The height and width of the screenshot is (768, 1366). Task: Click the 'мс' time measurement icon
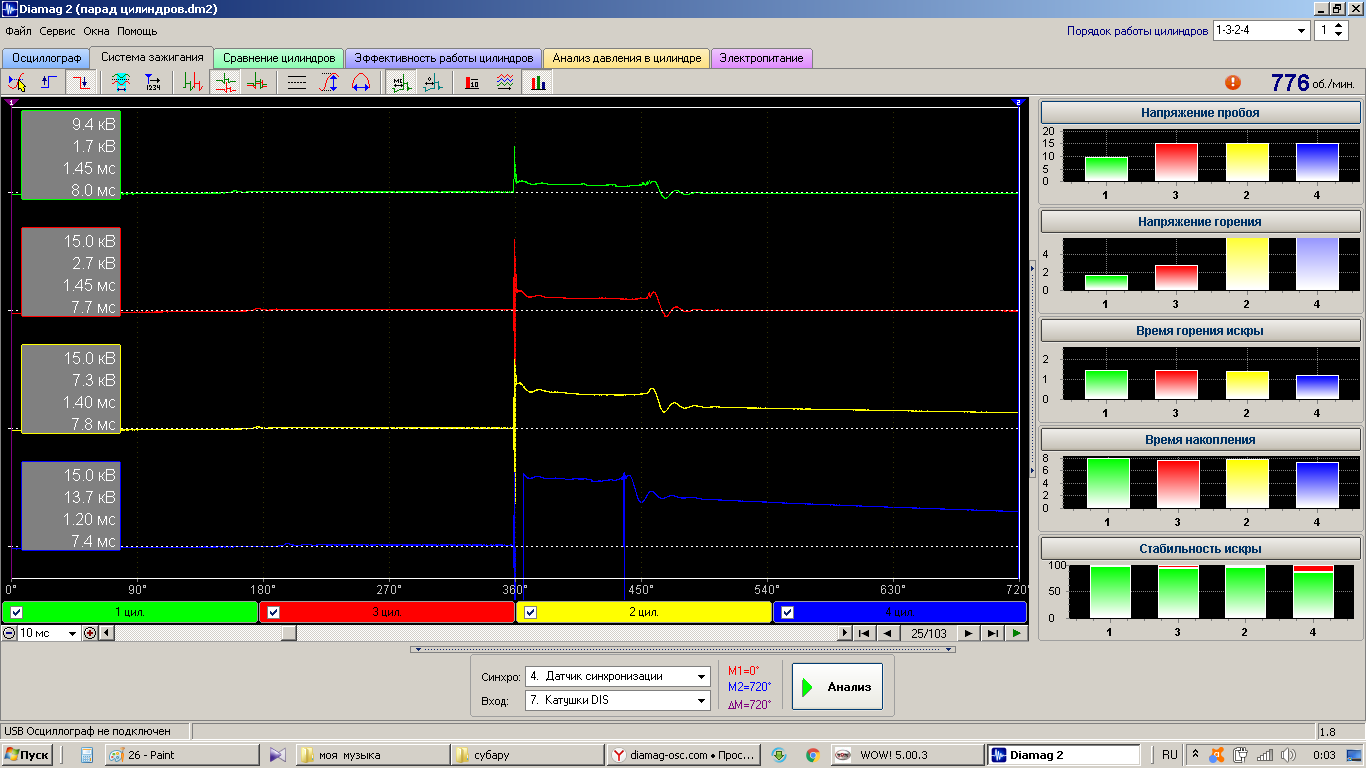(401, 83)
